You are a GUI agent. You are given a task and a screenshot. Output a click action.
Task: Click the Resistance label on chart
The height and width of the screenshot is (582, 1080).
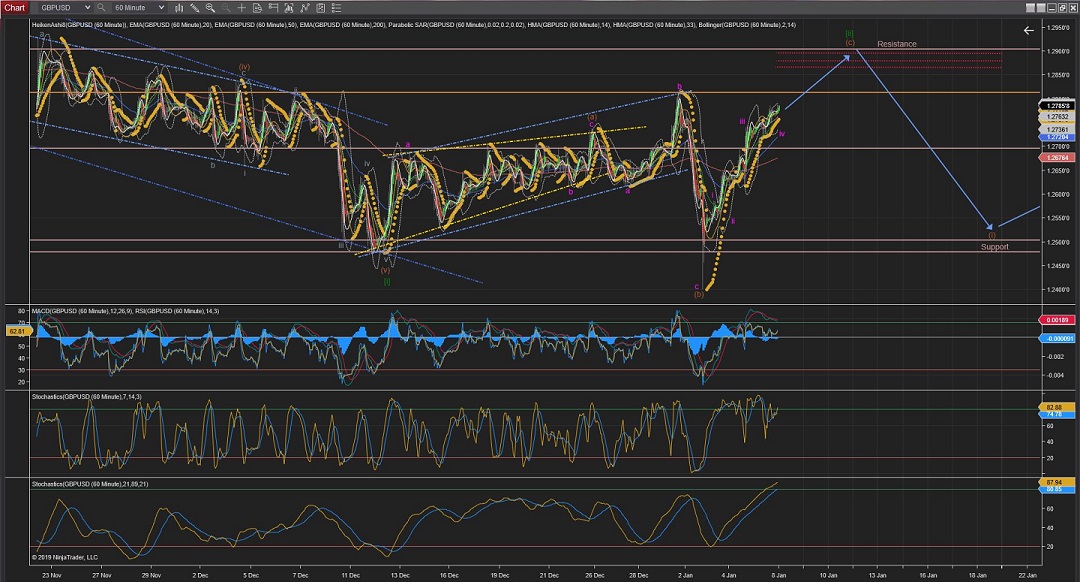[x=896, y=44]
